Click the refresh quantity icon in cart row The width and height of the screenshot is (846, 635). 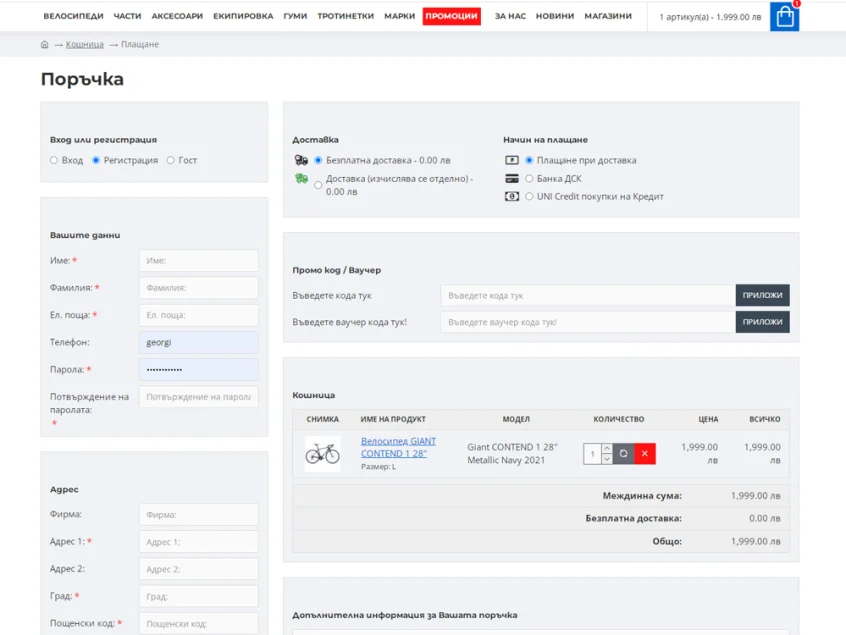tap(623, 454)
